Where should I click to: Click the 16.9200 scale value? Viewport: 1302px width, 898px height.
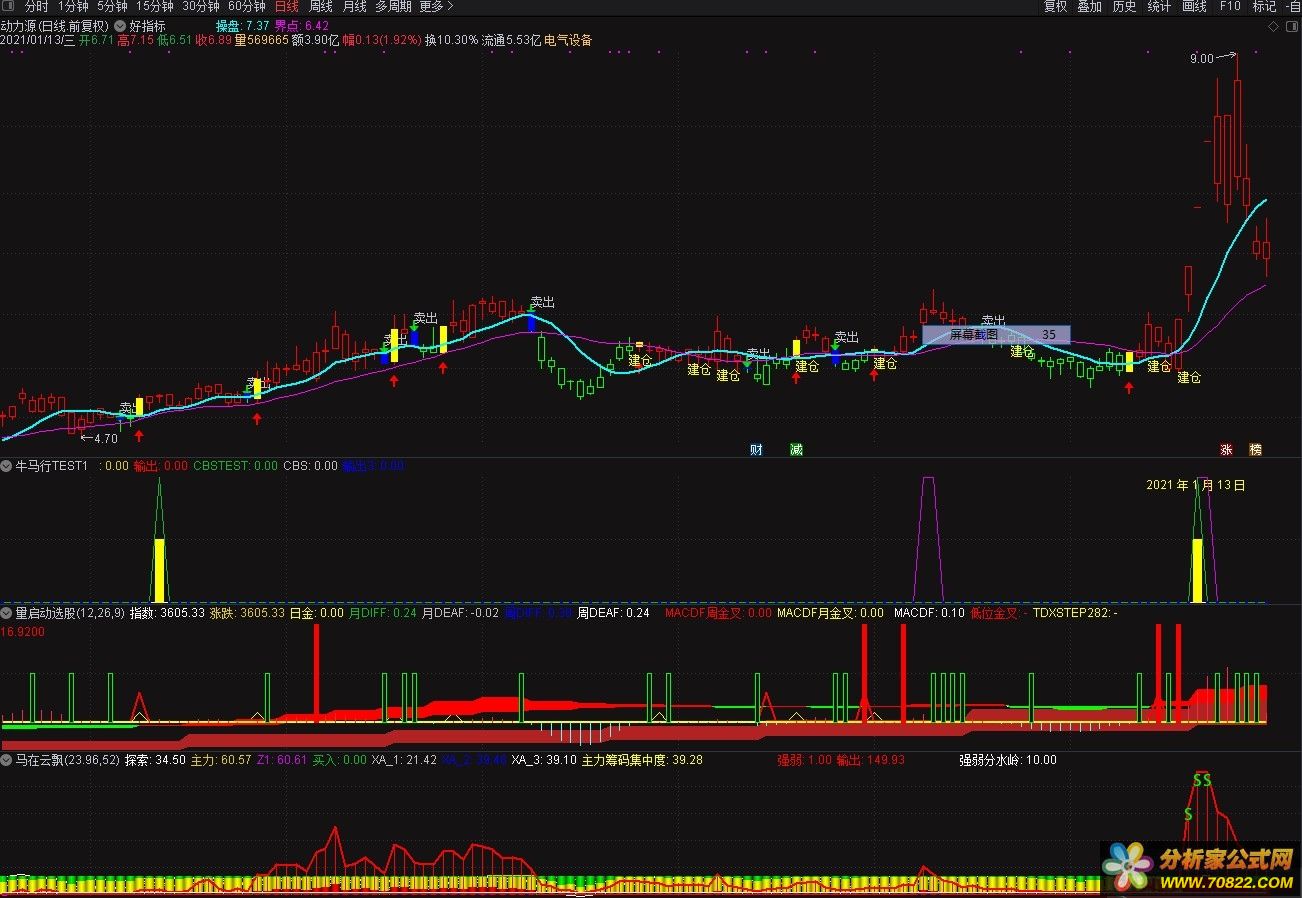(x=22, y=631)
